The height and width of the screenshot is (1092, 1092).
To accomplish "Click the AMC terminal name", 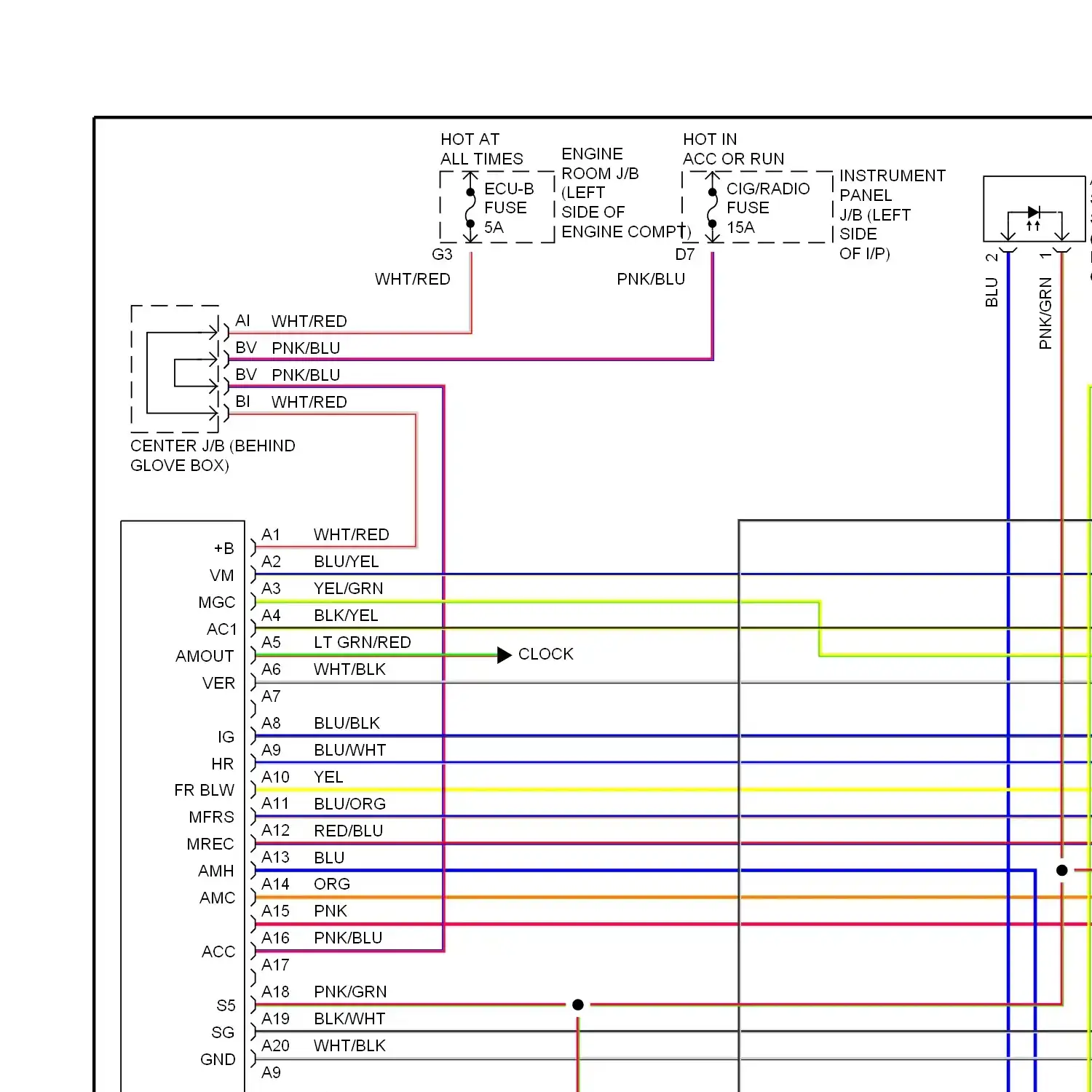I will click(x=218, y=898).
